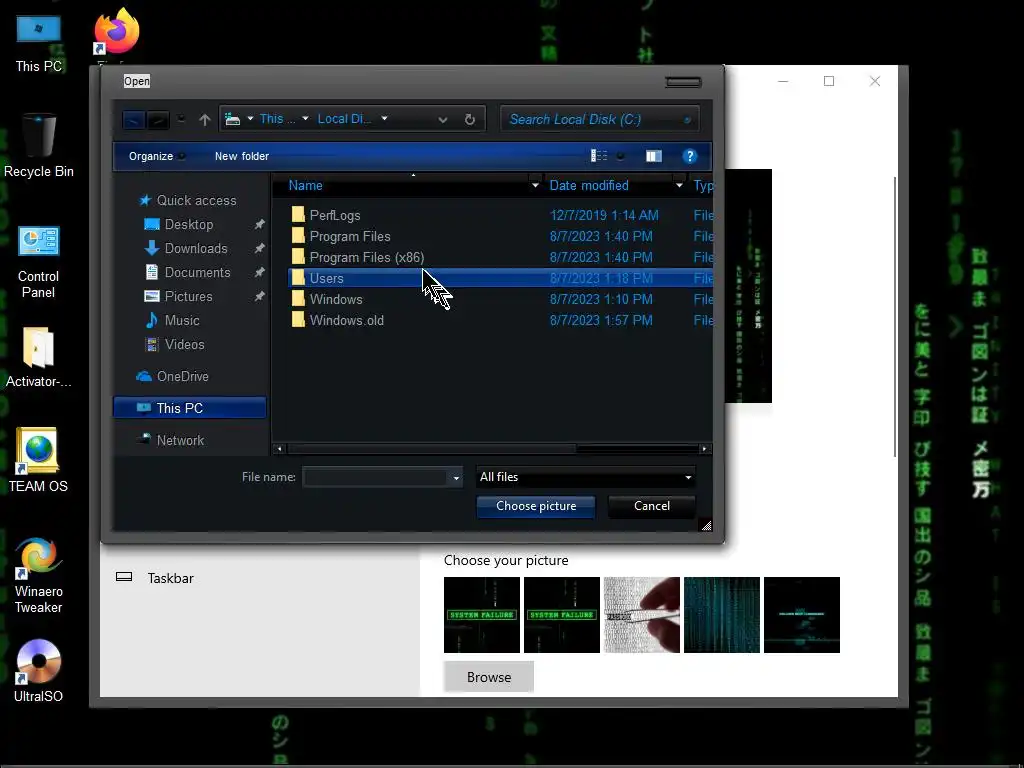Open recent locations dropdown next to Forward
The image size is (1024, 768).
[x=182, y=120]
